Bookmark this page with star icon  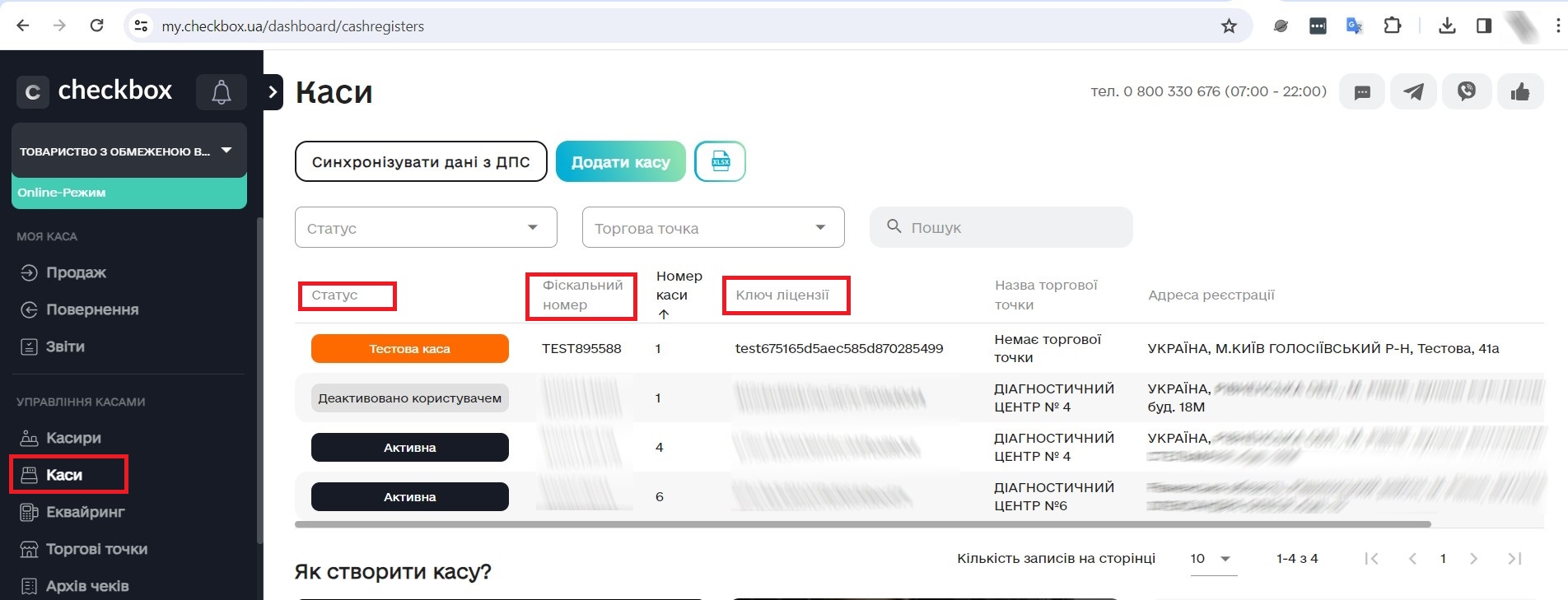(1229, 26)
